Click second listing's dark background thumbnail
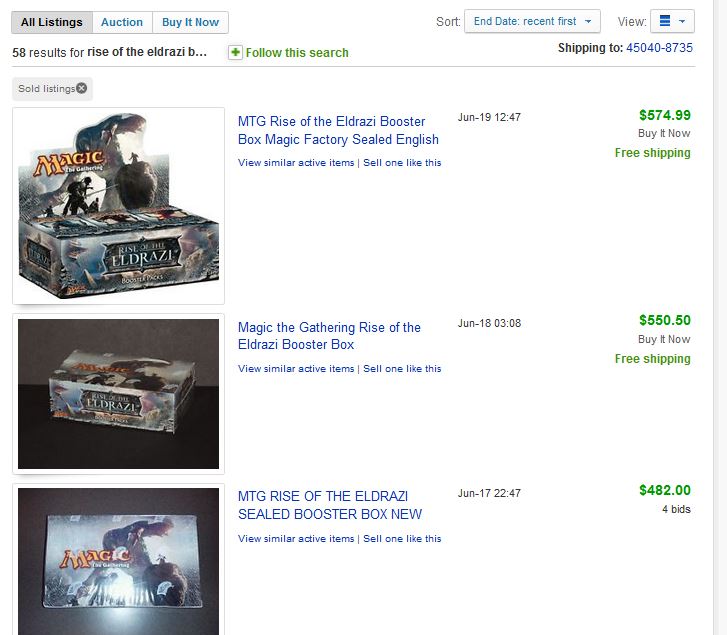727x635 pixels. [119, 394]
